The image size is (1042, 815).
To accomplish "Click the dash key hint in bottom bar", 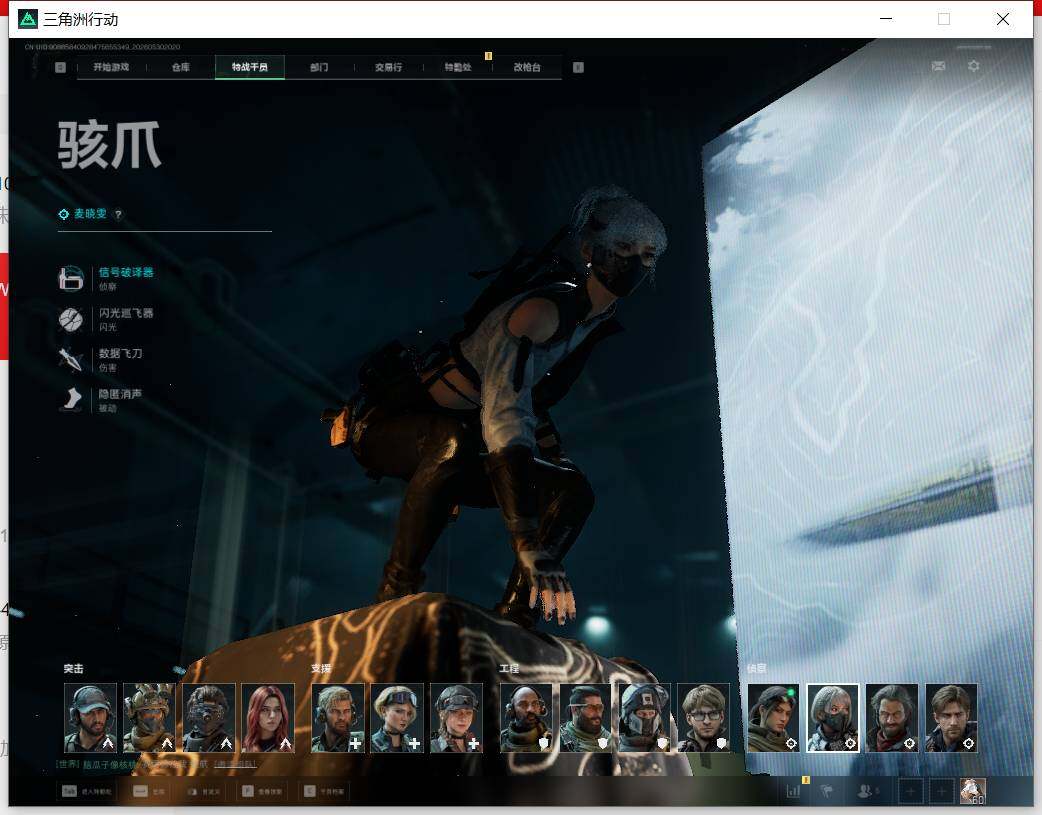I will (x=140, y=791).
